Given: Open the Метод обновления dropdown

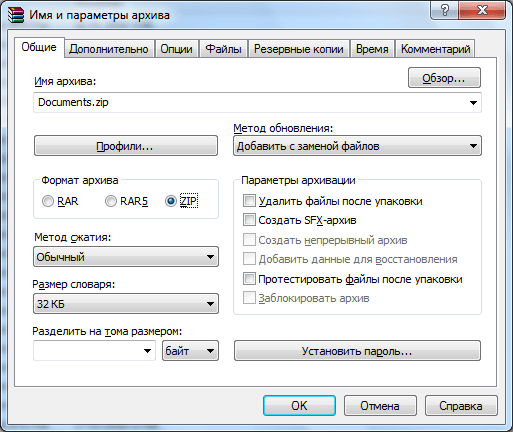Looking at the screenshot, I should 357,146.
